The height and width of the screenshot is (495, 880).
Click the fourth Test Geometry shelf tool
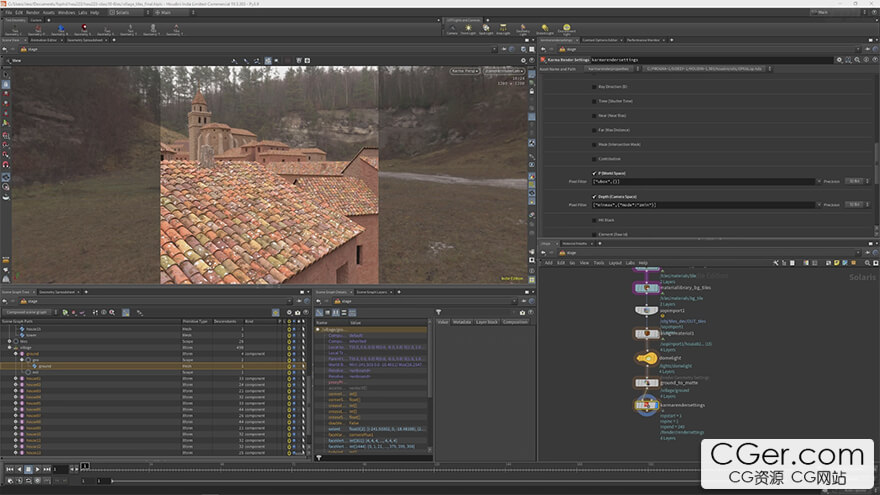tap(84, 29)
